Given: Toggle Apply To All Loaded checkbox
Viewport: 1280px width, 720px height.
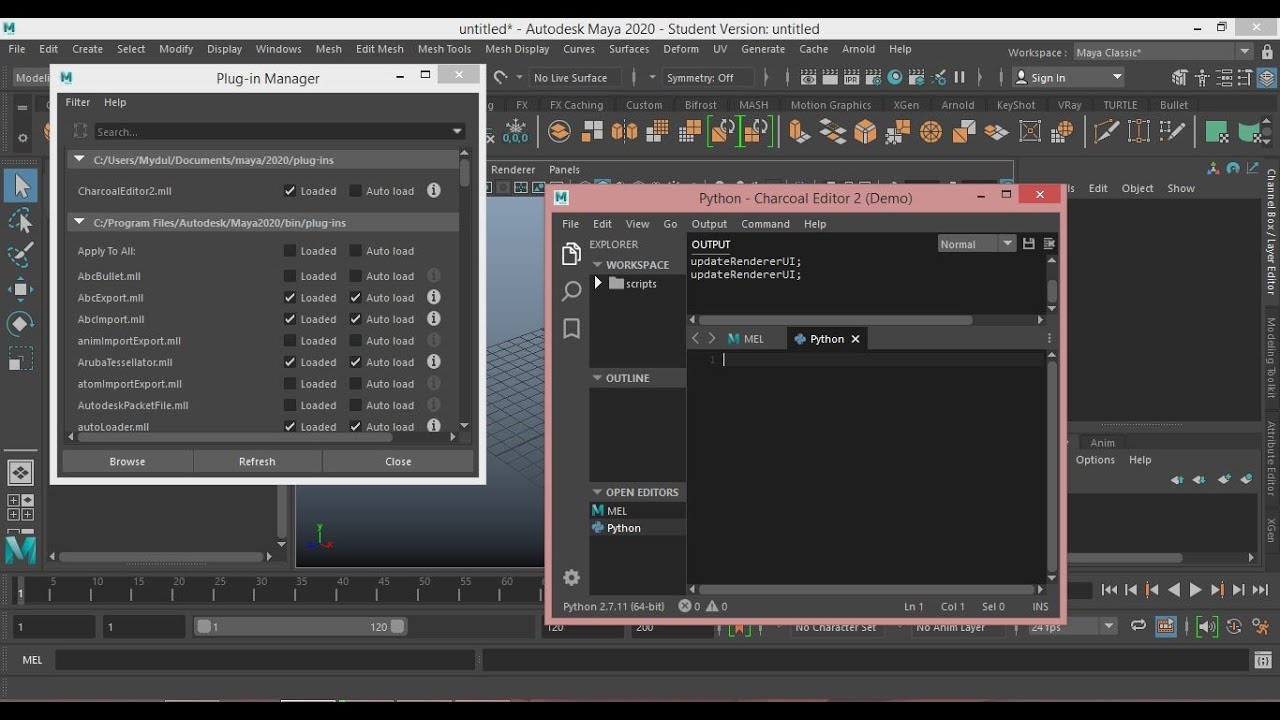Looking at the screenshot, I should (290, 251).
